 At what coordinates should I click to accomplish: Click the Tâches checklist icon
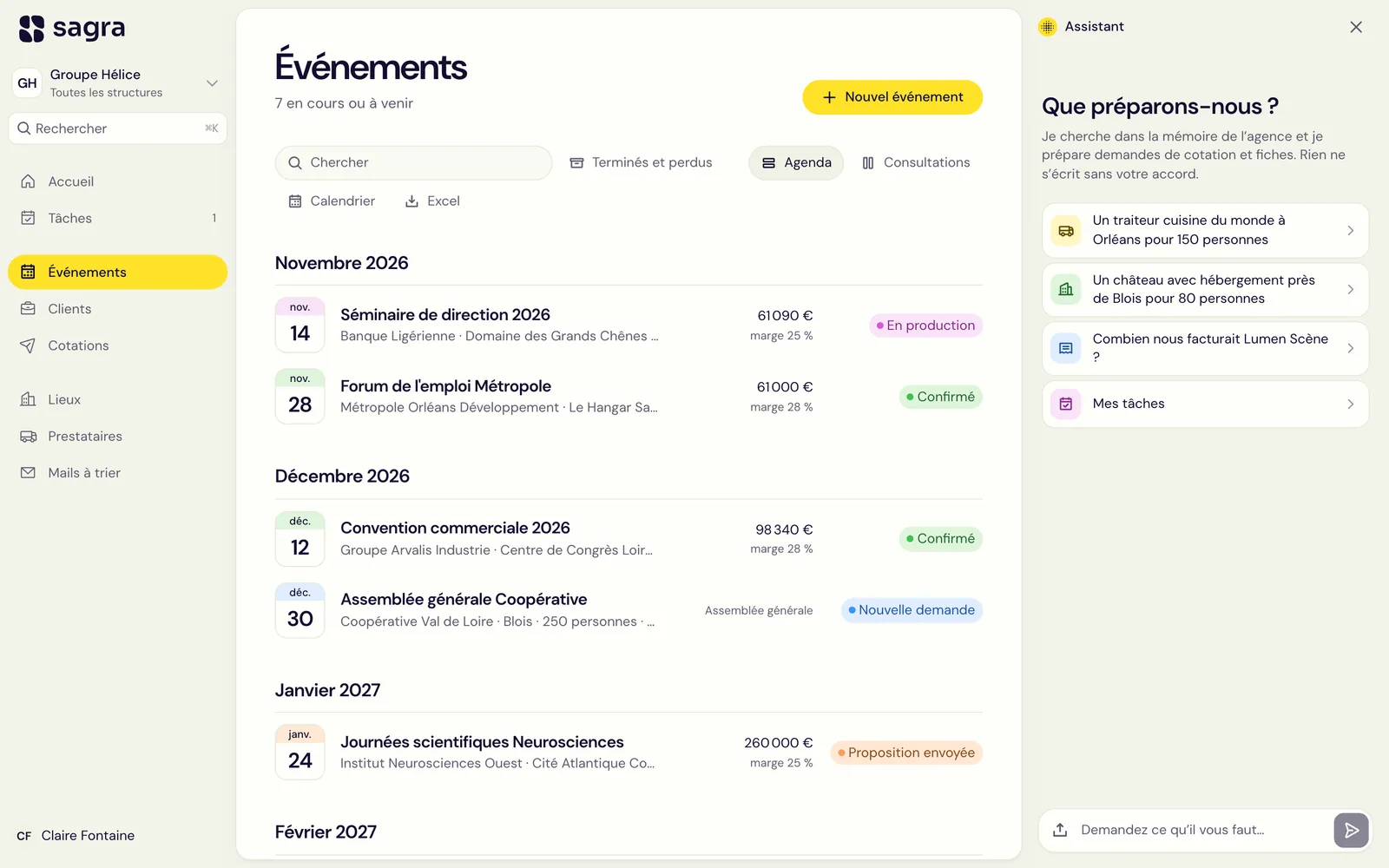coord(28,218)
